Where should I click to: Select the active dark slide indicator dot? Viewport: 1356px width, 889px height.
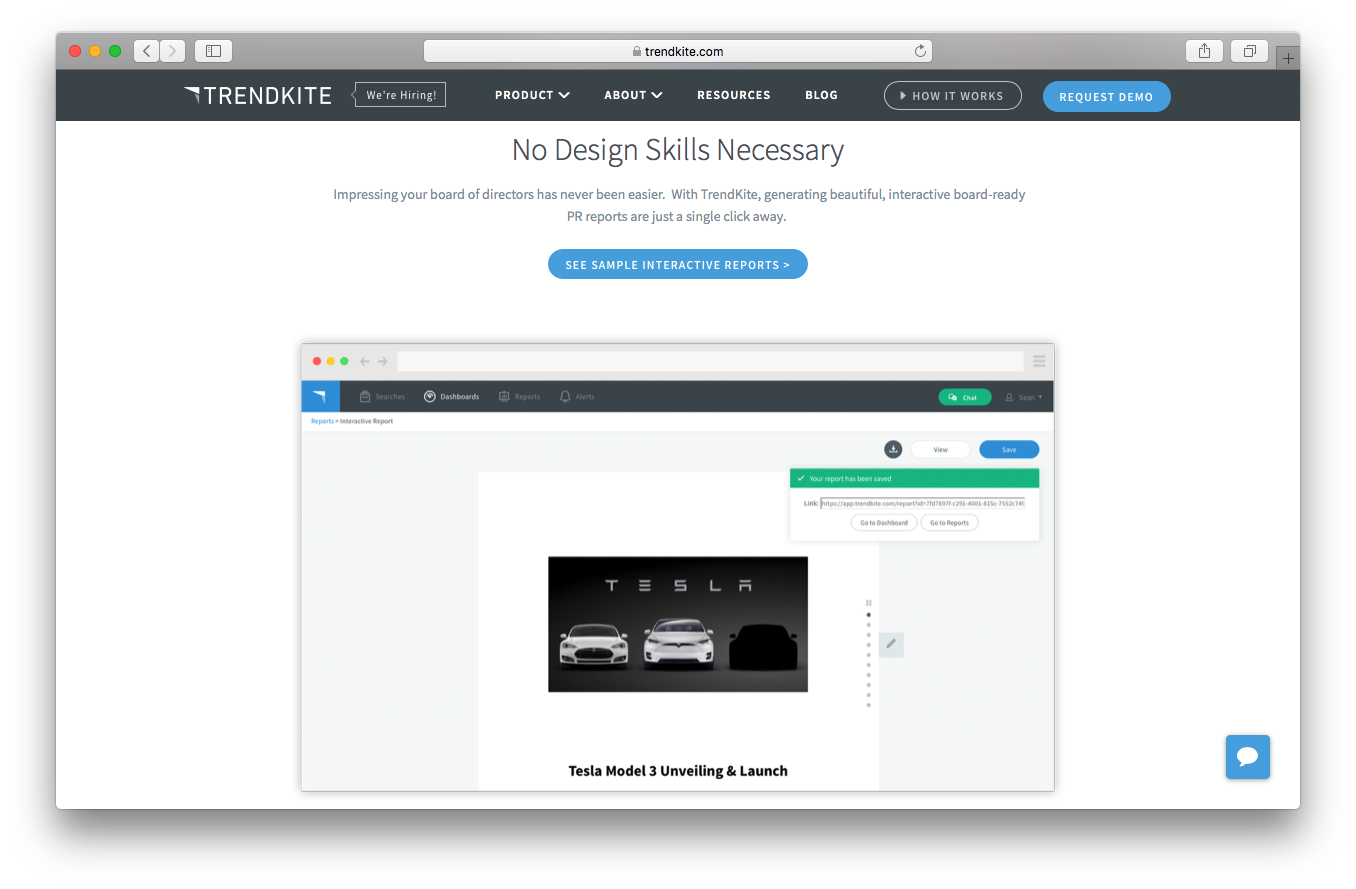click(x=868, y=615)
